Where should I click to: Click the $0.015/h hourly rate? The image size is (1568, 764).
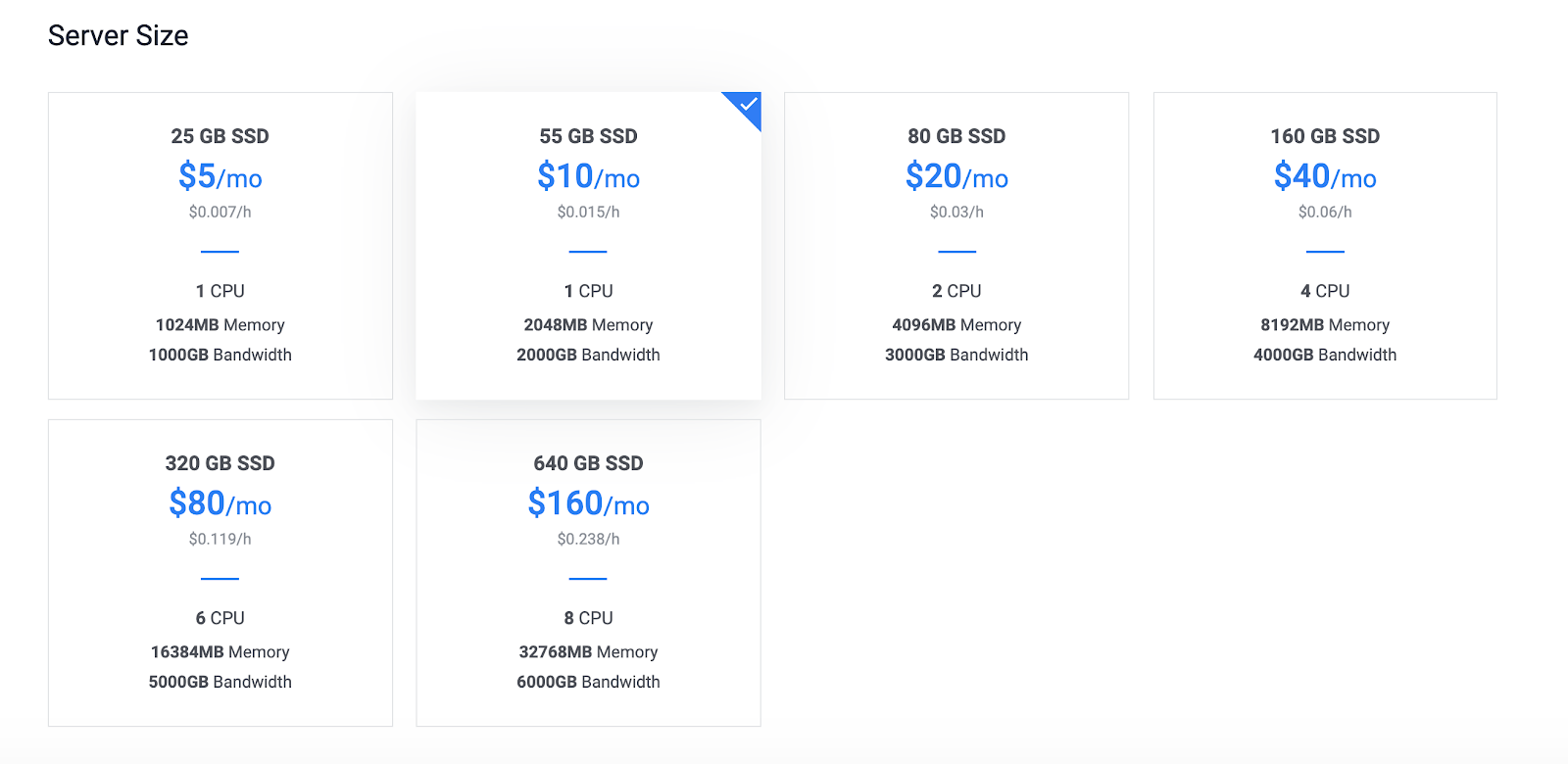click(x=588, y=212)
